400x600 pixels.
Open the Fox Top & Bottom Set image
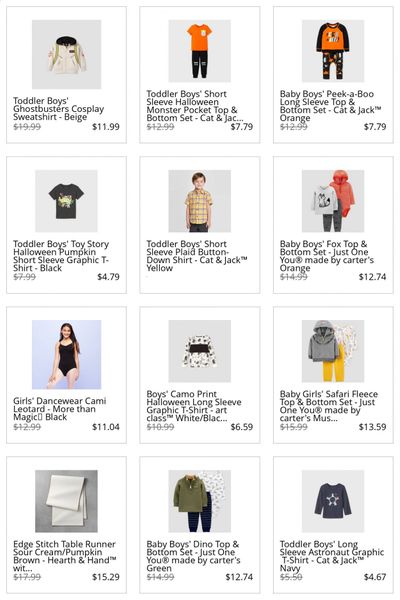coord(333,201)
